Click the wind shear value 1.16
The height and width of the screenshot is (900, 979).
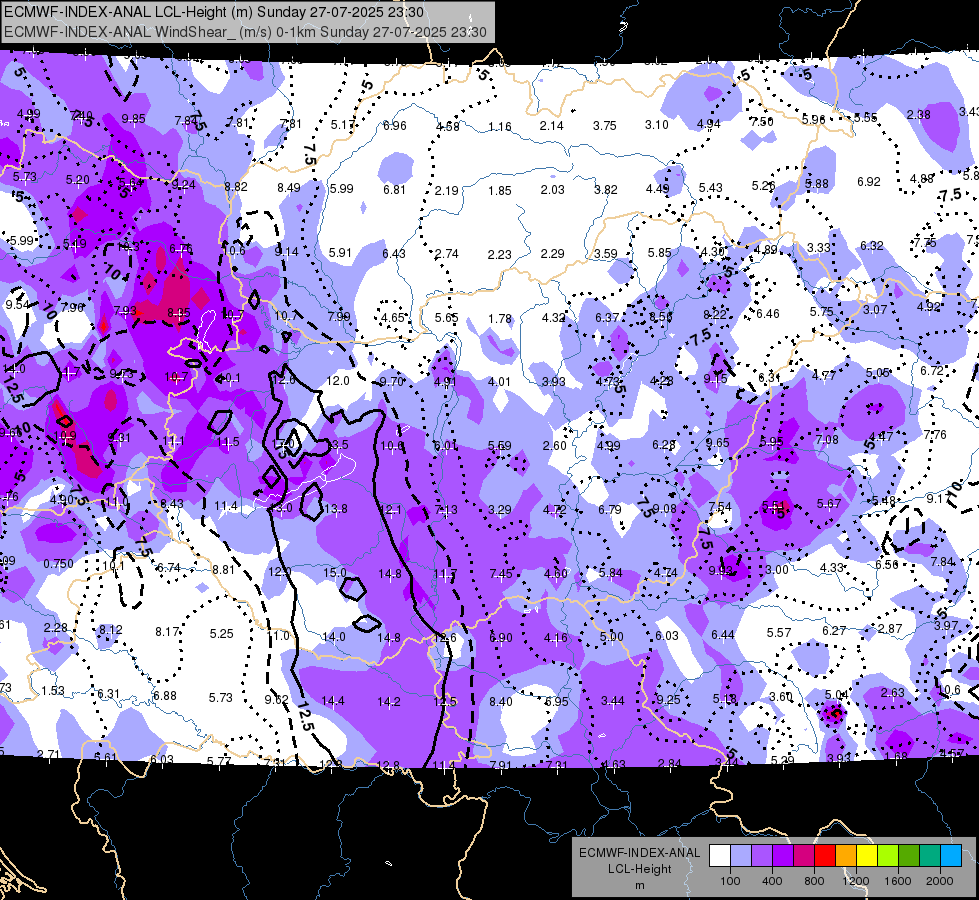coord(499,127)
